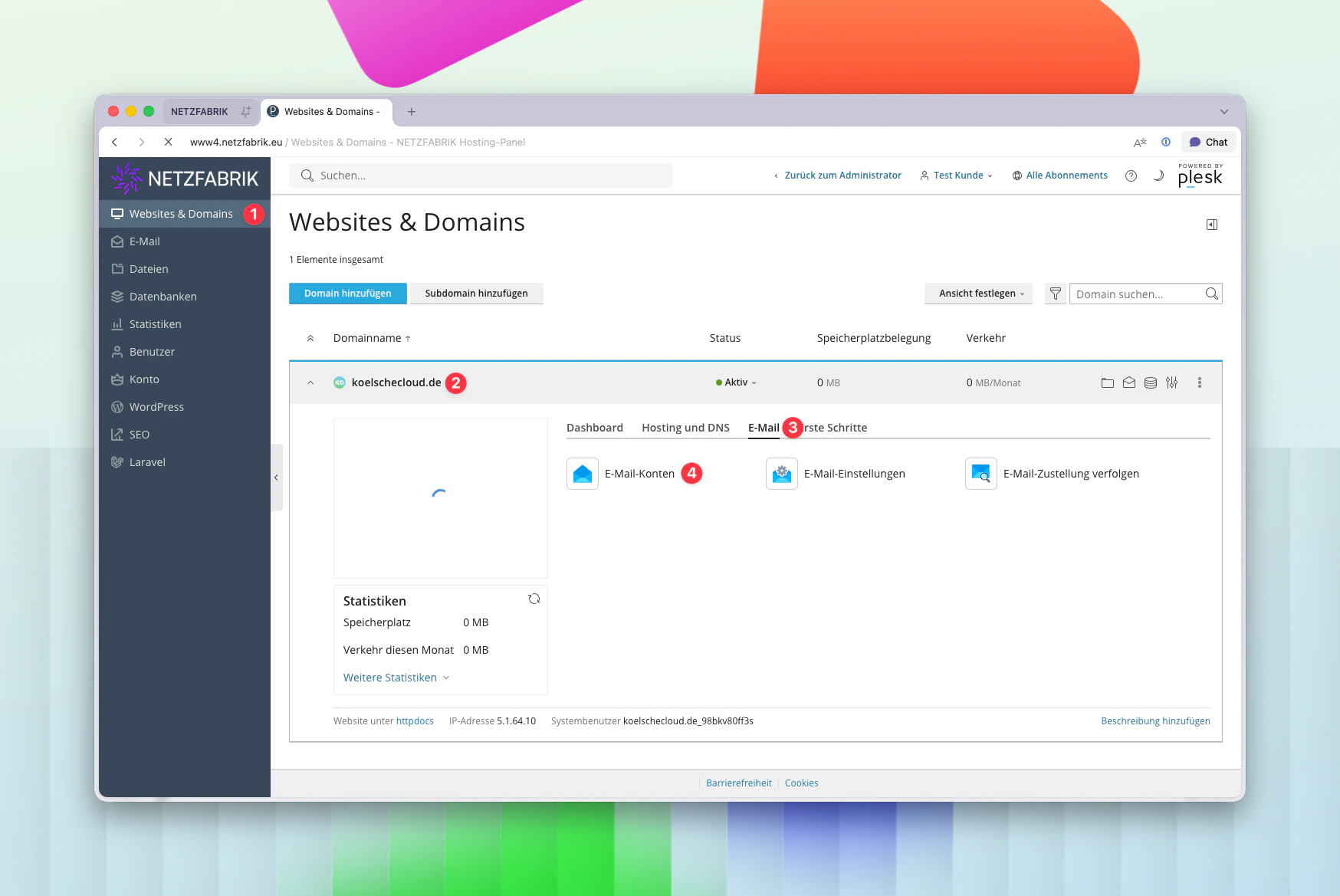Collapse the koelschecloud.de domain row
Viewport: 1340px width, 896px height.
[x=311, y=382]
